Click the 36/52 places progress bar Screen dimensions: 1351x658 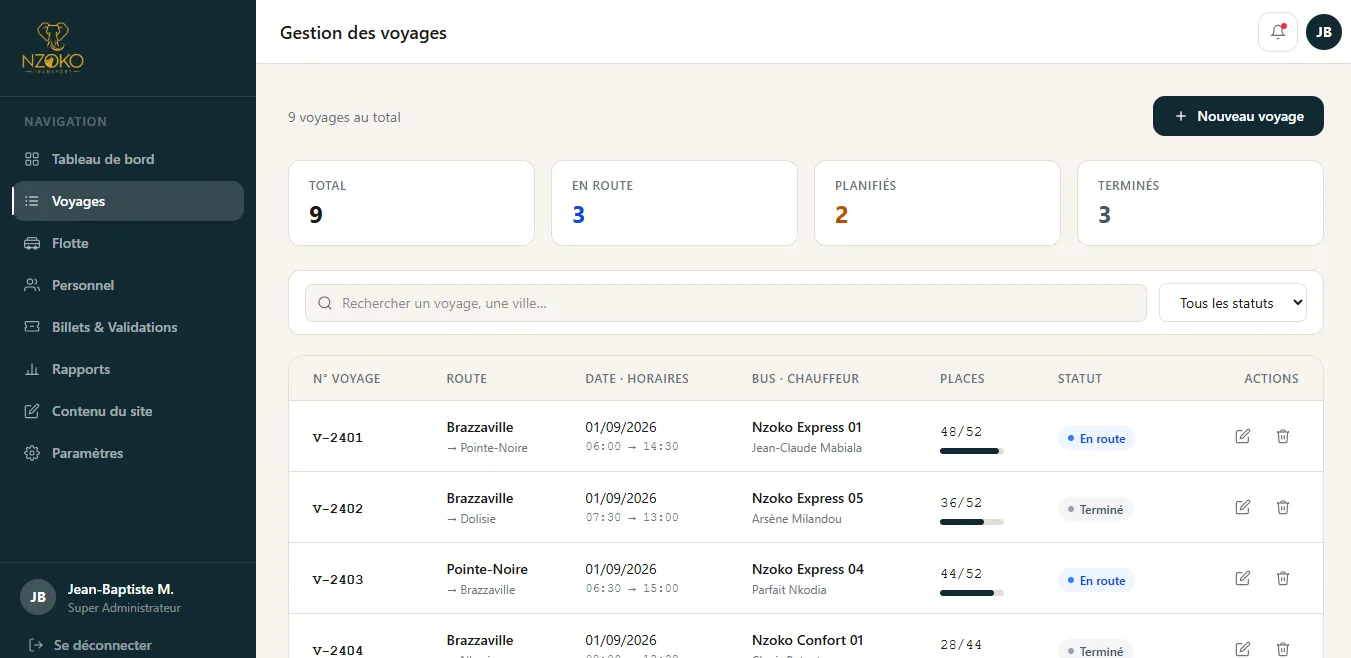(972, 522)
